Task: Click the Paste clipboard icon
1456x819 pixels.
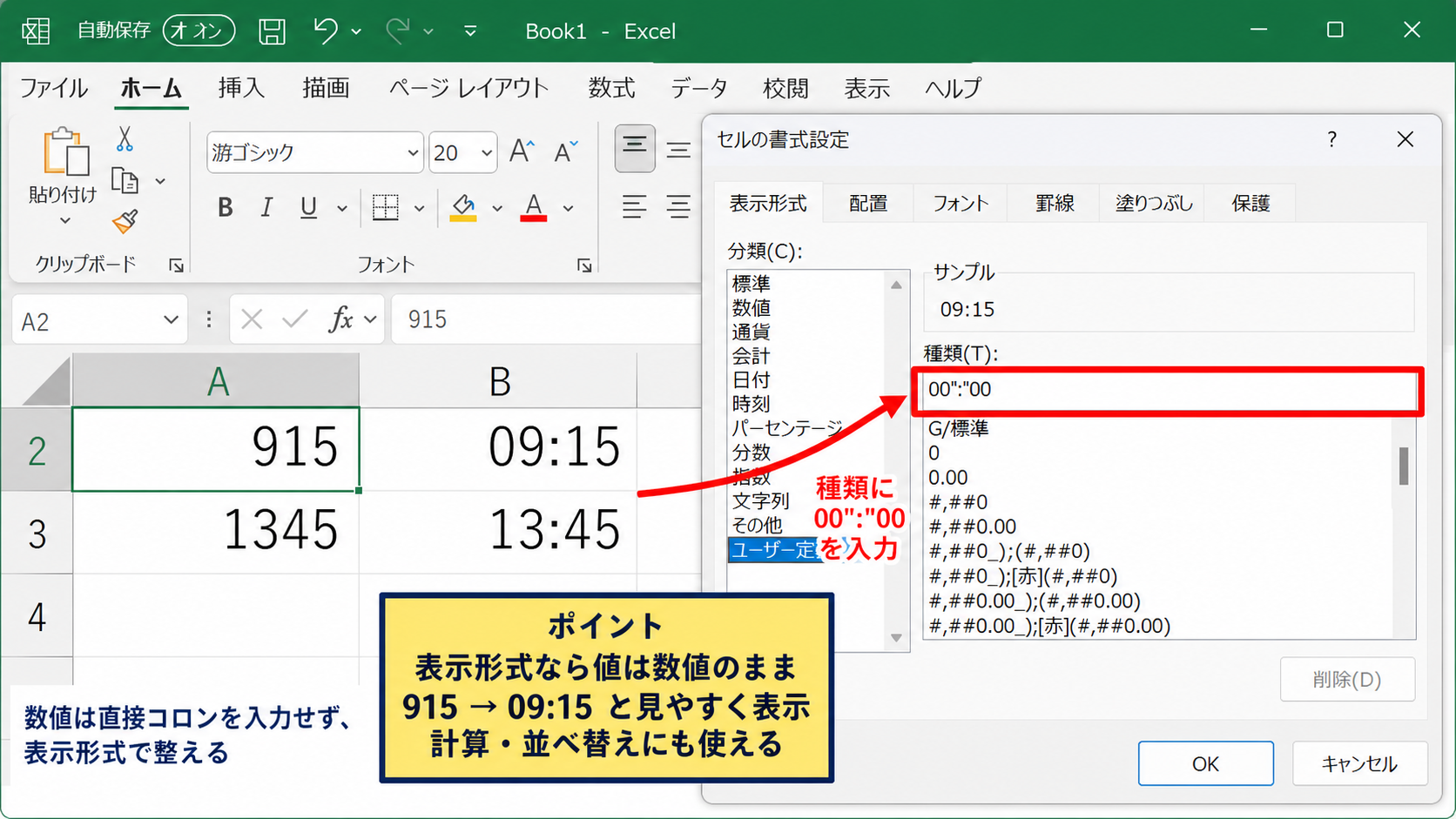Action: tap(64, 151)
